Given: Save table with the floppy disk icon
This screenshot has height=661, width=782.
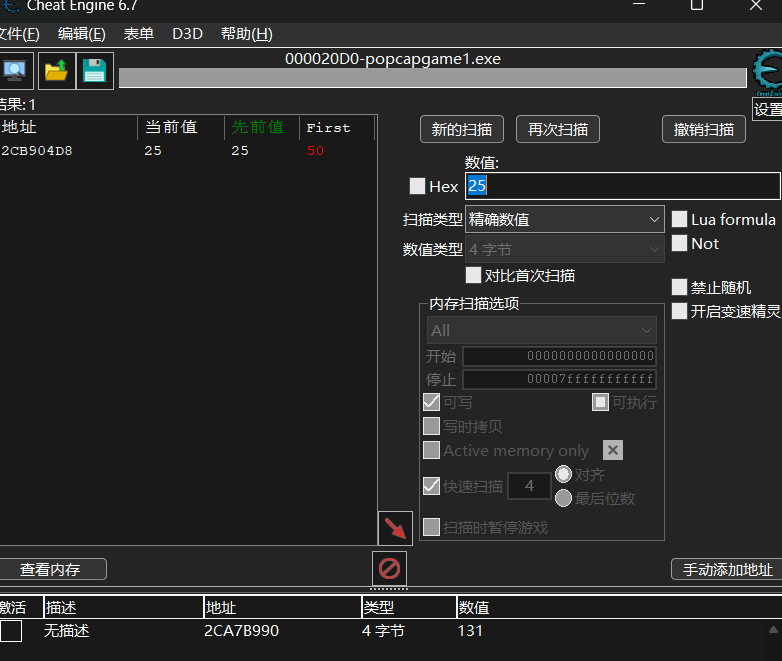Looking at the screenshot, I should coord(95,71).
